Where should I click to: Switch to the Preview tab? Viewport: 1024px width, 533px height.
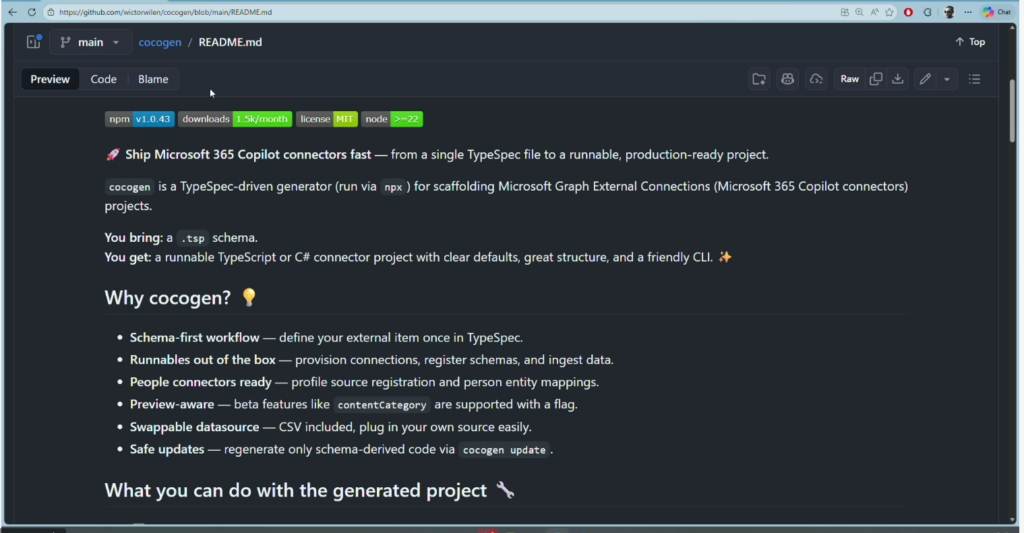(50, 79)
